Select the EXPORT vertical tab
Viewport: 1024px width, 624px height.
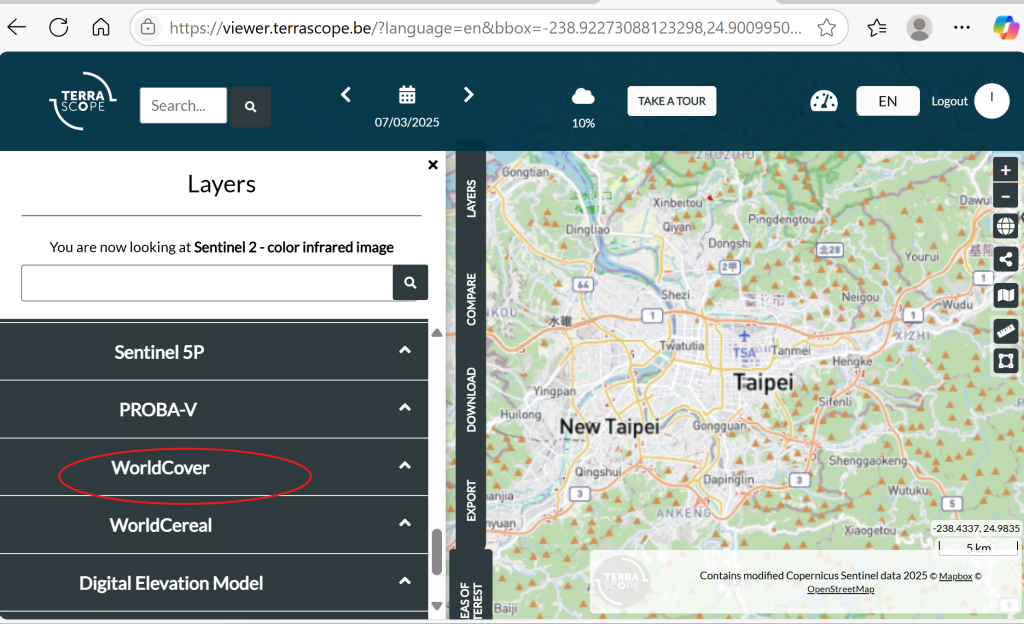coord(471,501)
